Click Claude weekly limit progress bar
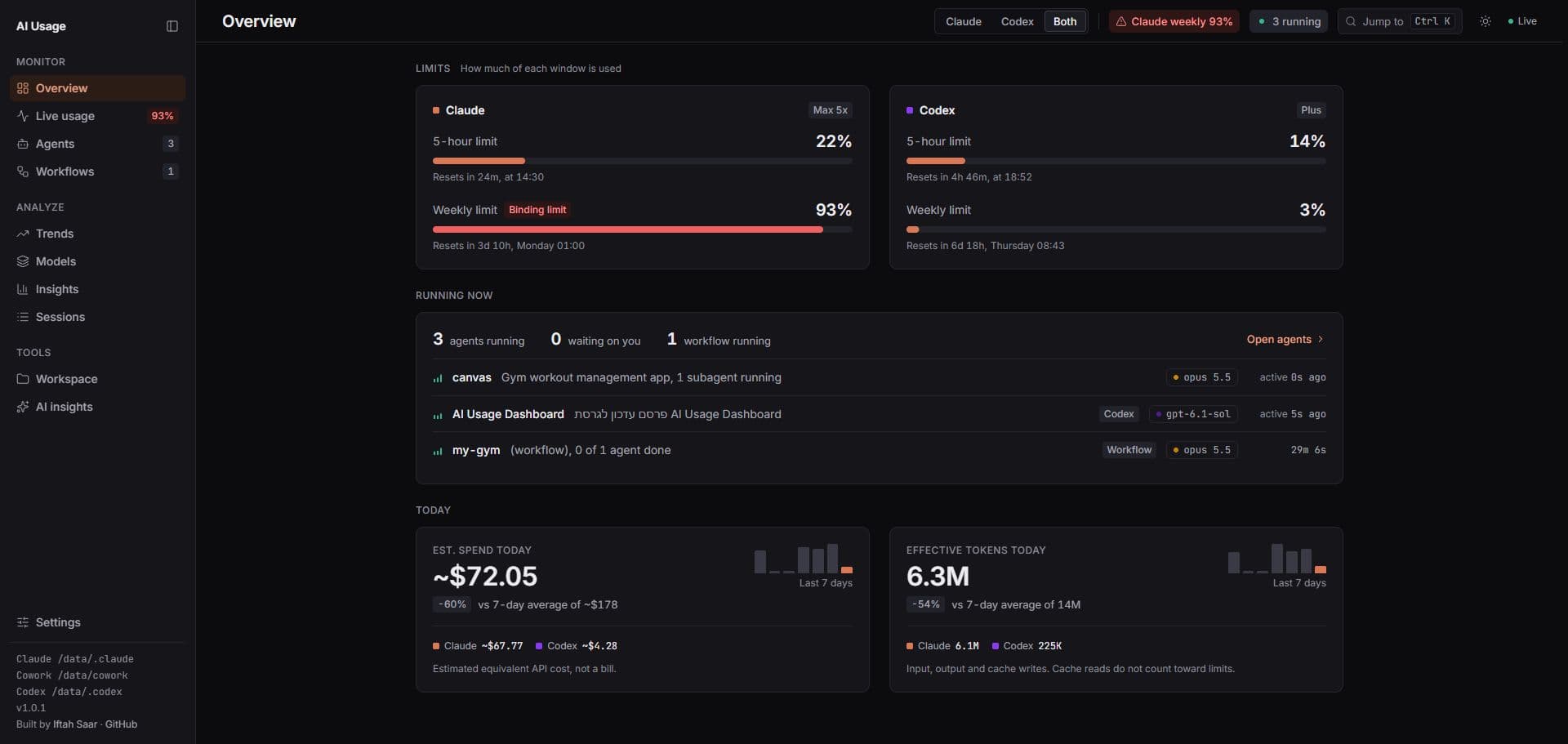This screenshot has width=1568, height=744. pos(642,229)
